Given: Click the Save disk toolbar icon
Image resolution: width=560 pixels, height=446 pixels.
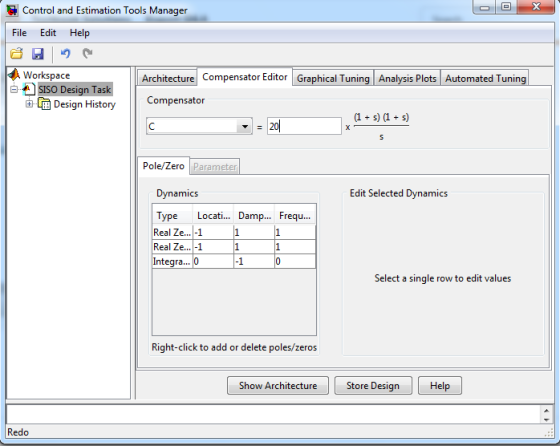Looking at the screenshot, I should (x=38, y=54).
